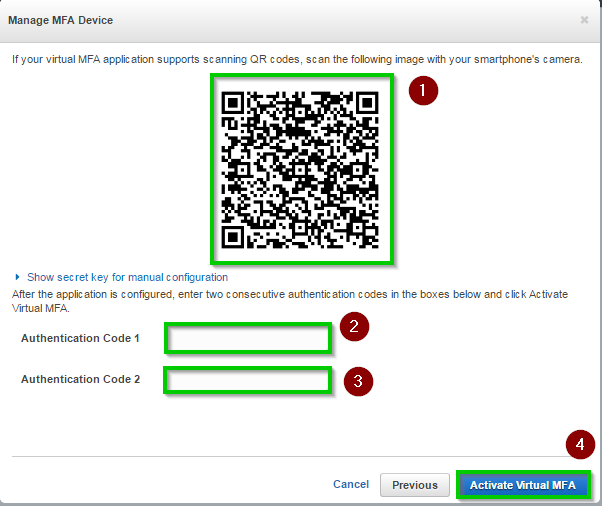Click the red number 1 badge
This screenshot has height=506, width=602.
click(x=423, y=90)
